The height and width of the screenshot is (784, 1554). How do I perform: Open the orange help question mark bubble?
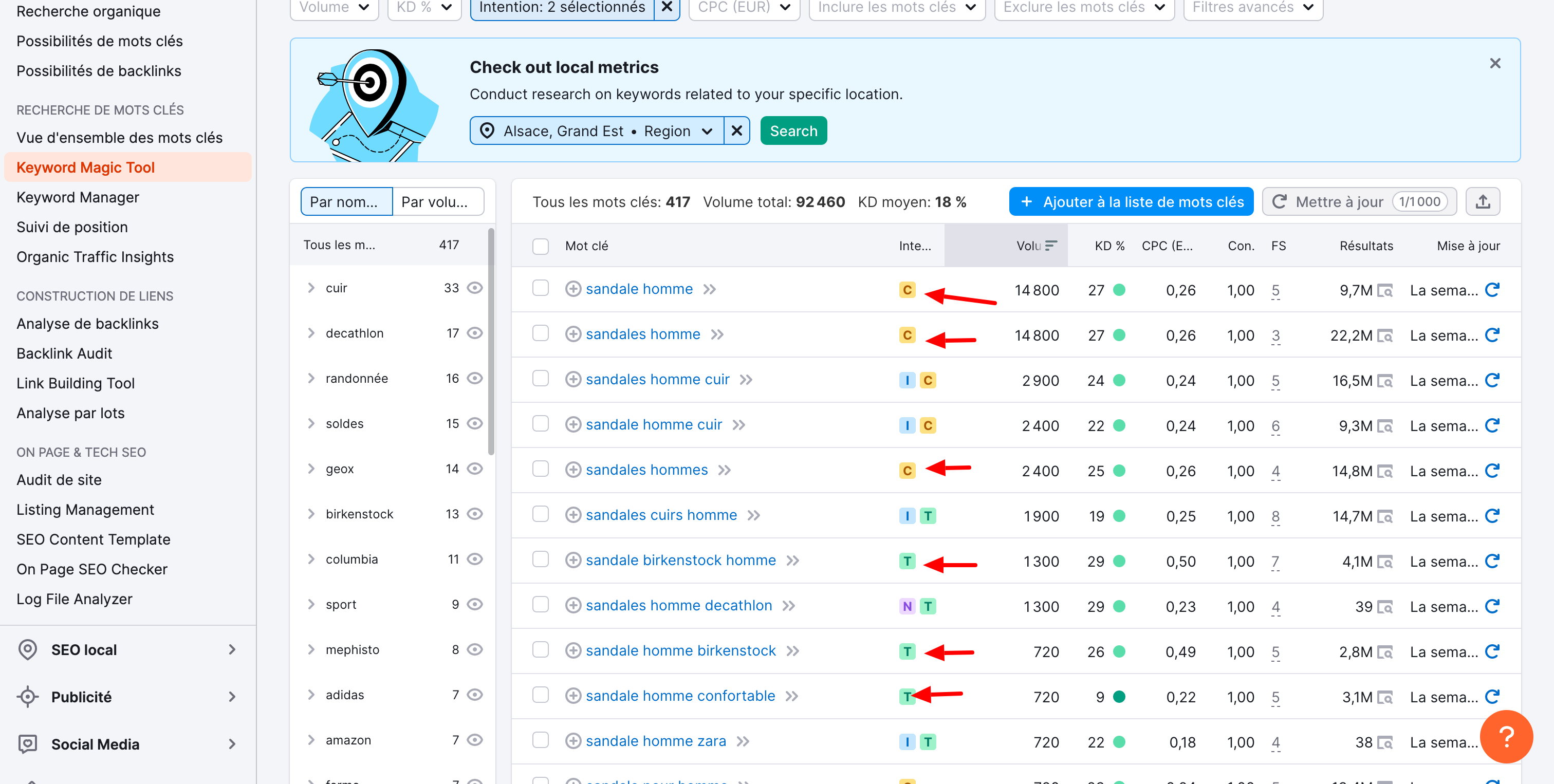pyautogui.click(x=1506, y=736)
